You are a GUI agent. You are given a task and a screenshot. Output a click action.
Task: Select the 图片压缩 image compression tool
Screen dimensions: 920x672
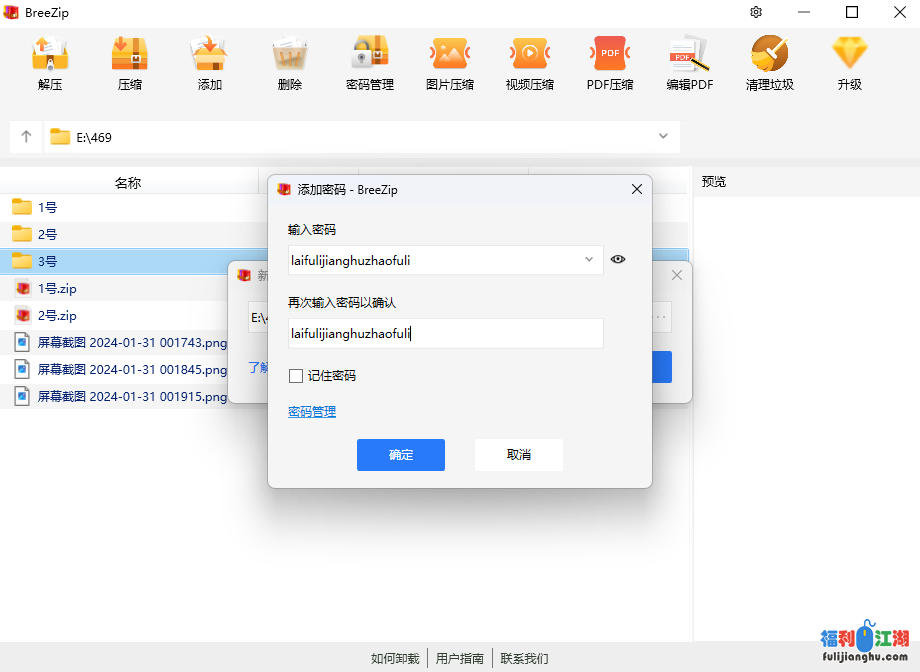[x=450, y=55]
